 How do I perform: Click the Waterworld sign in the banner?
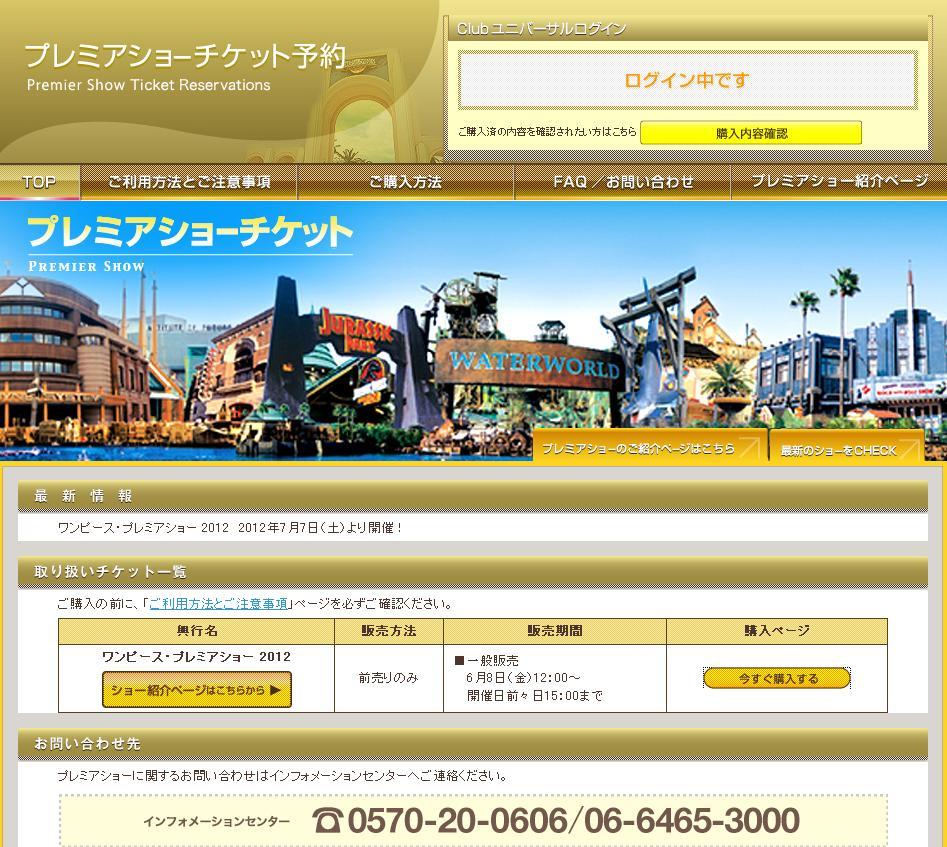[534, 364]
